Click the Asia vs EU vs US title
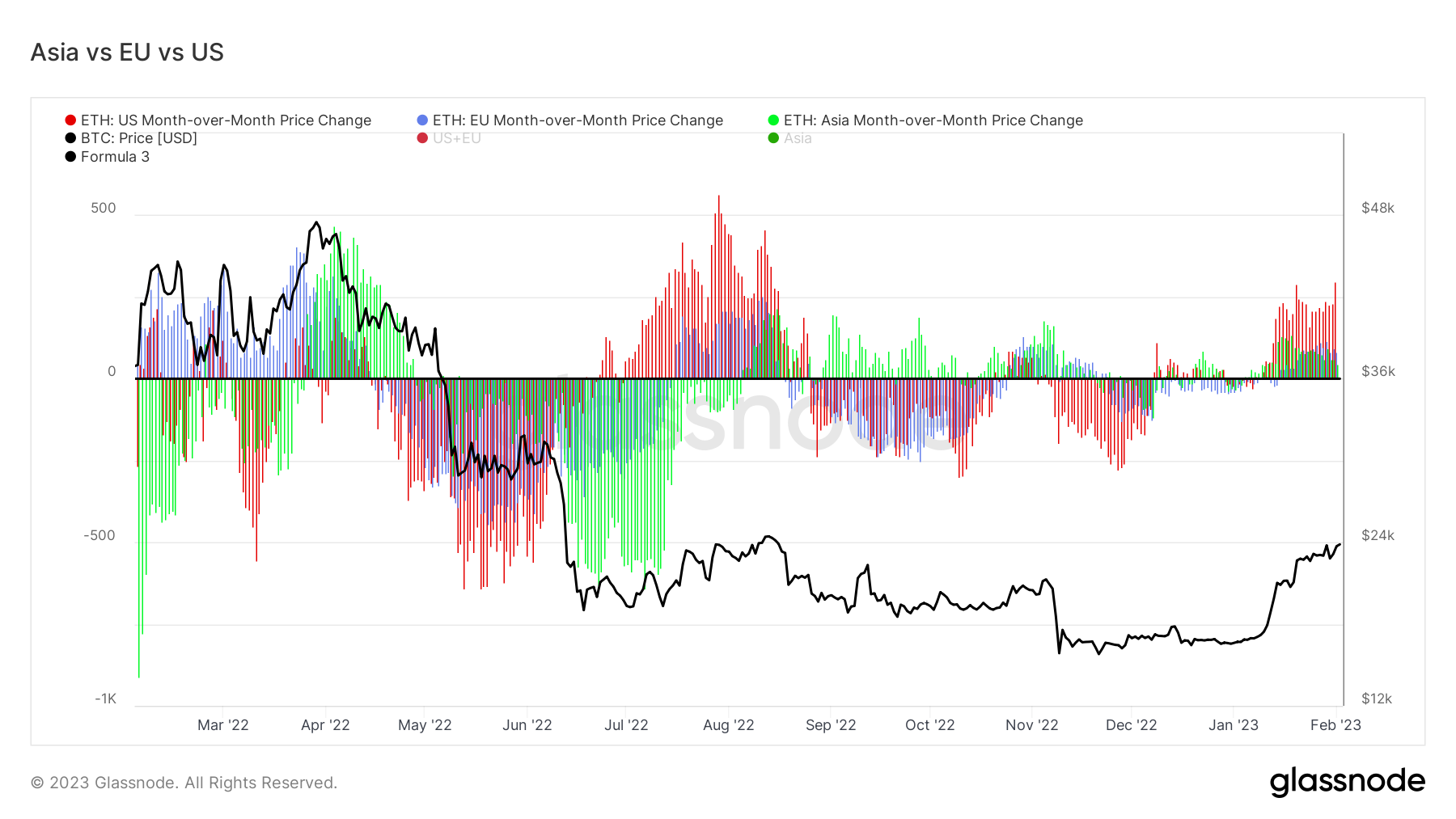This screenshot has width=1456, height=819. click(127, 53)
